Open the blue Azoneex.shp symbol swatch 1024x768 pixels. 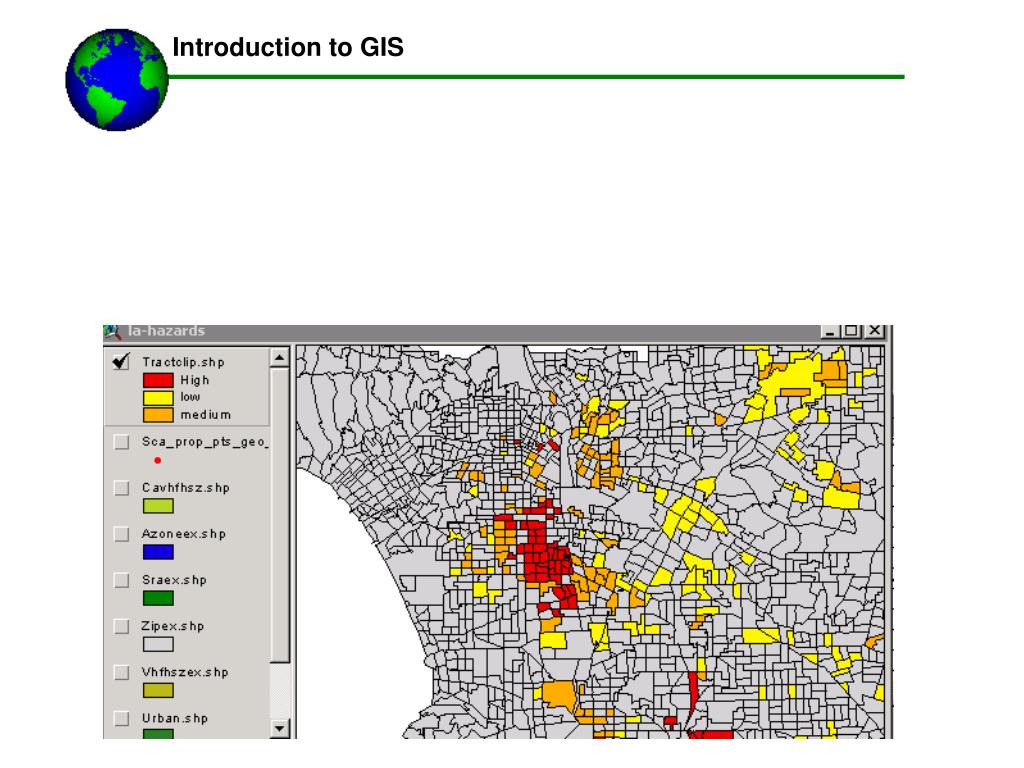click(x=158, y=552)
